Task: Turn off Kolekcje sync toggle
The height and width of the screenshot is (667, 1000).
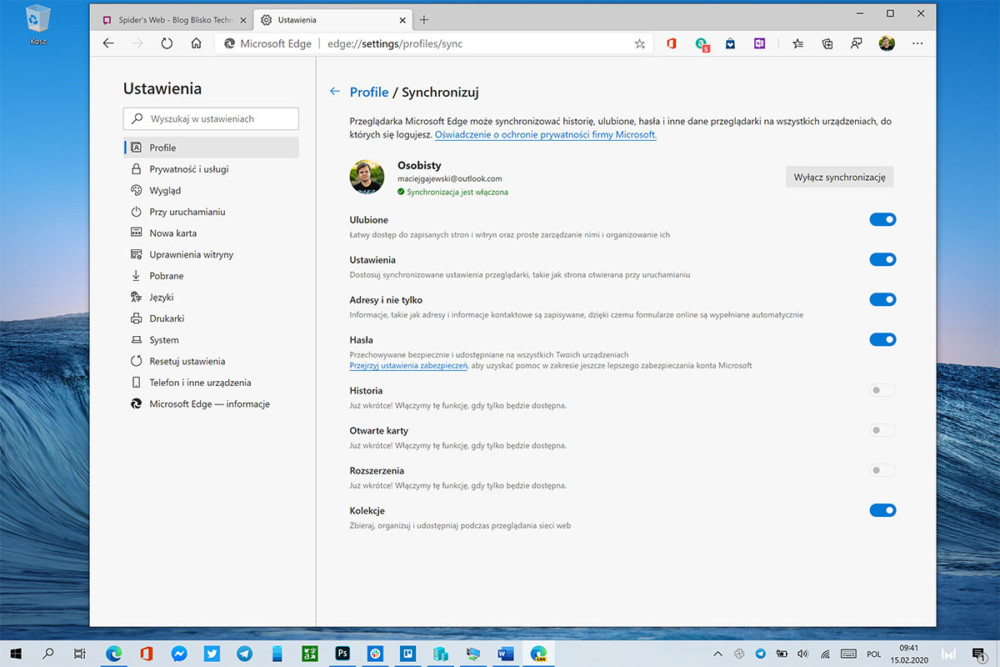Action: coord(883,510)
